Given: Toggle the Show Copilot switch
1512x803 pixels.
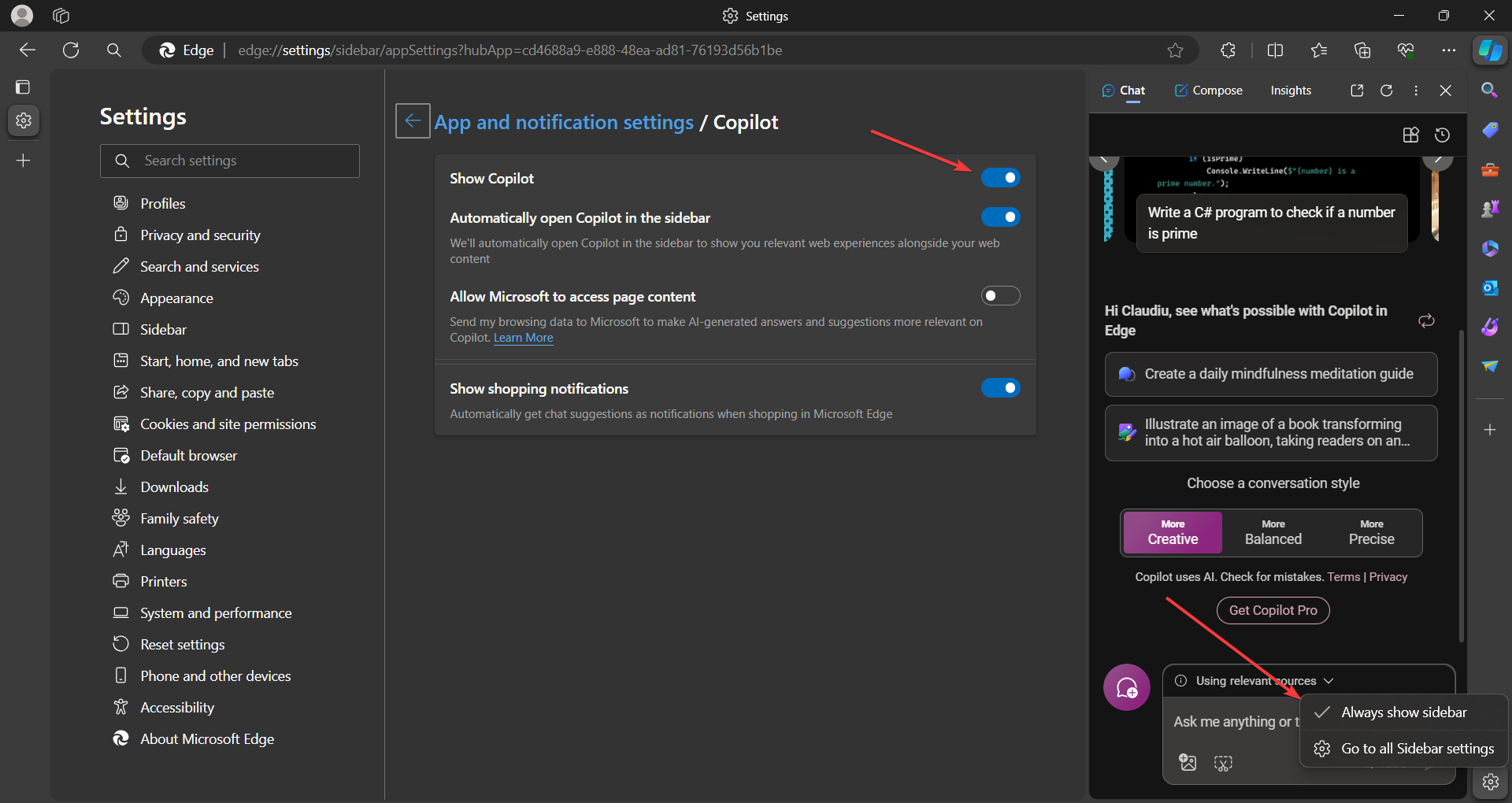Looking at the screenshot, I should pos(1000,178).
